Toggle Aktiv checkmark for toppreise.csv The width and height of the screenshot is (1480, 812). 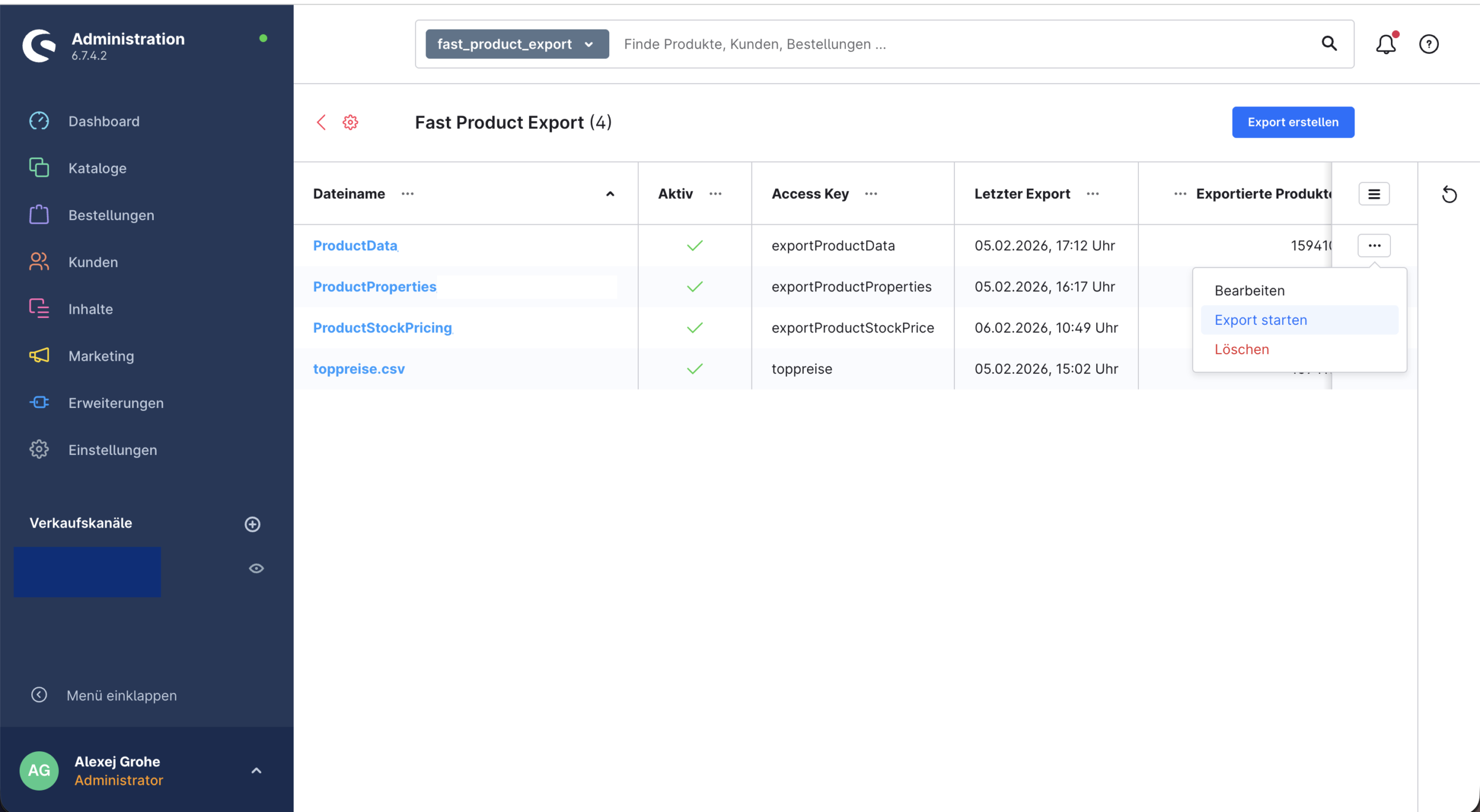click(694, 369)
